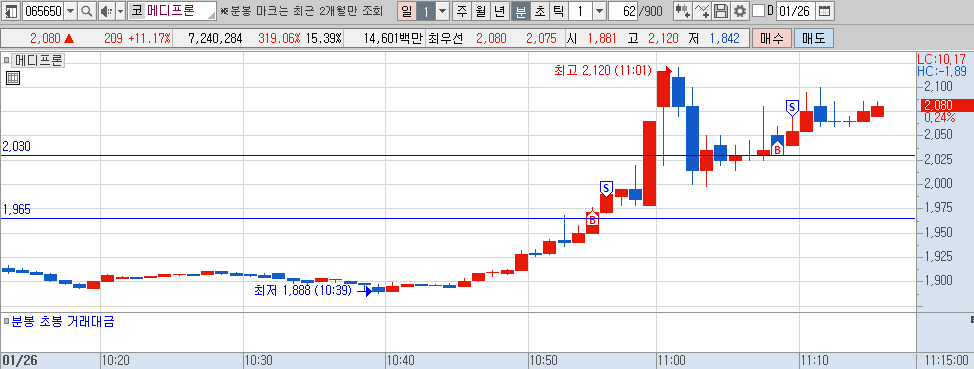The height and width of the screenshot is (369, 974).
Task: Click the 1 button next to 일
Action: (426, 11)
